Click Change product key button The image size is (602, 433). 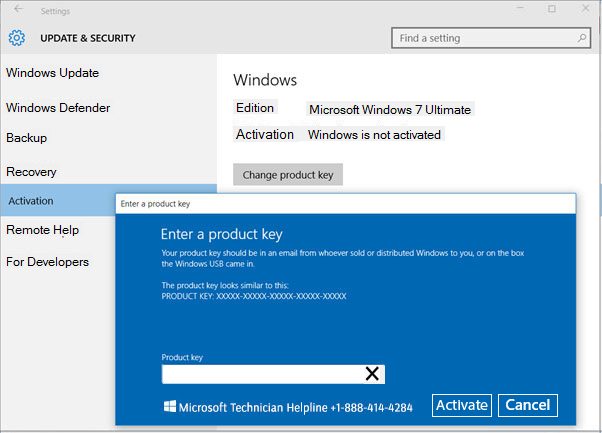click(288, 175)
